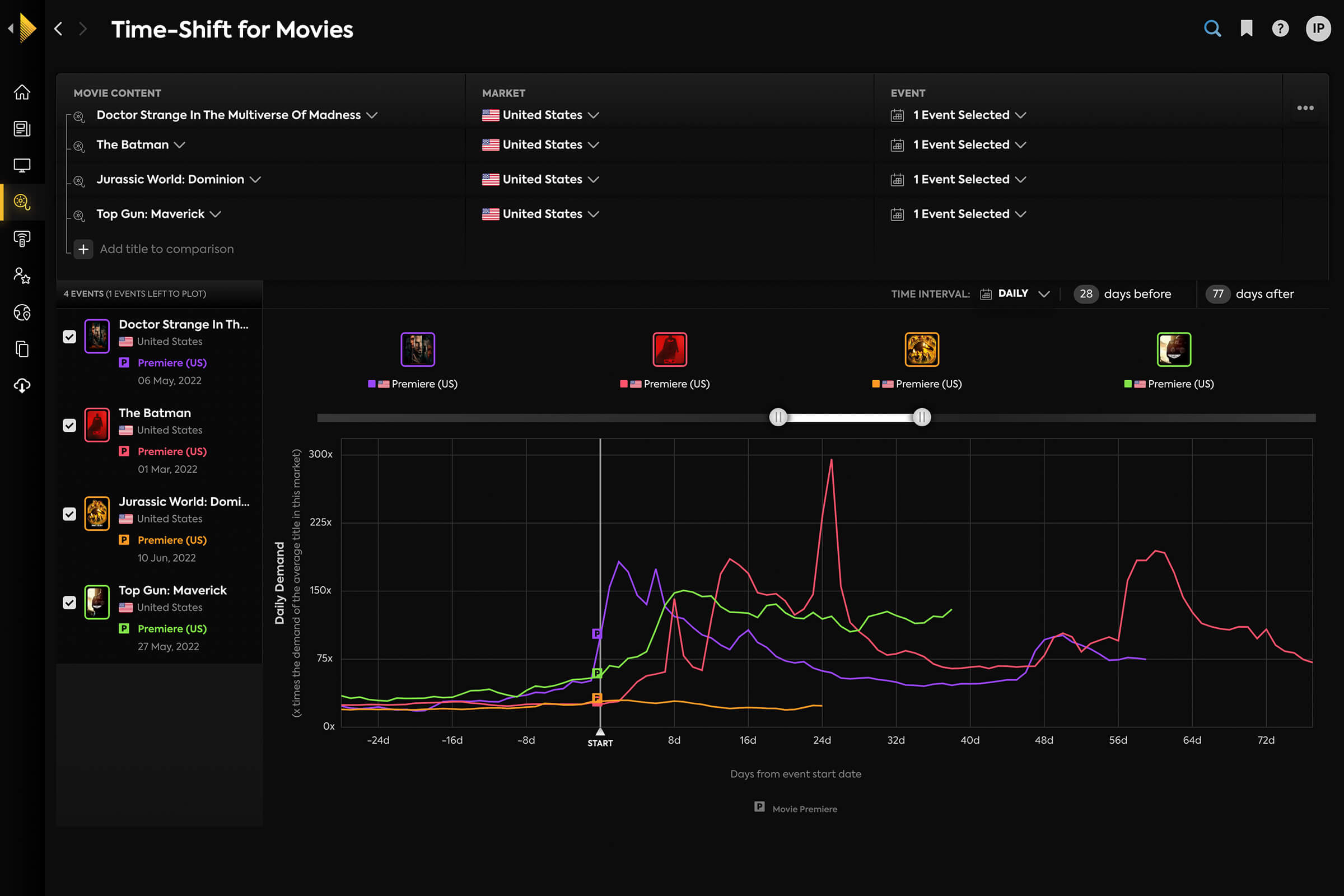Open 1 Event Selected dropdown for The Batman
Image resolution: width=1344 pixels, height=896 pixels.
[x=970, y=144]
